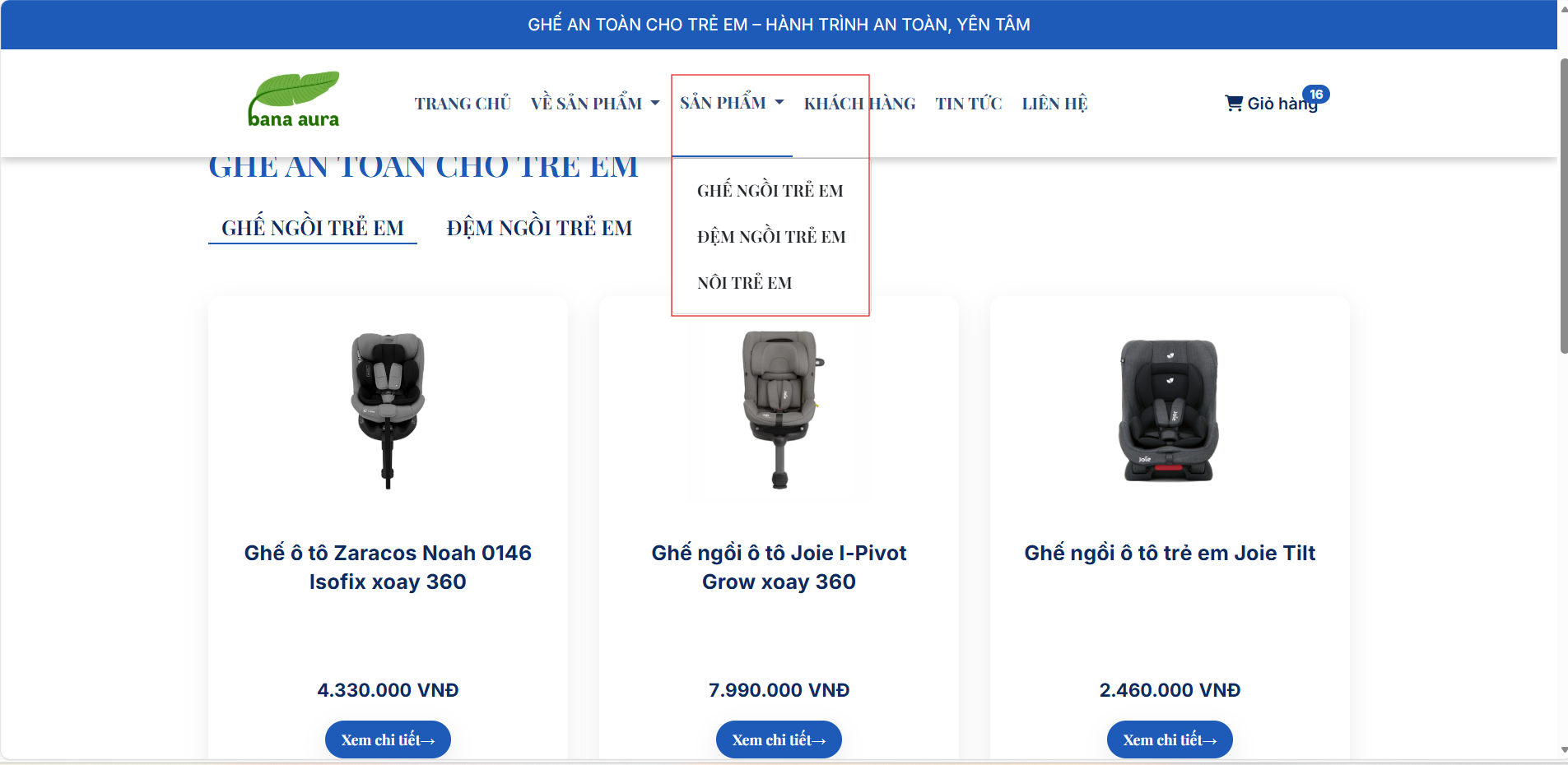Image resolution: width=1568 pixels, height=765 pixels.
Task: Click the Zaracos Noah car seat image
Action: (388, 410)
